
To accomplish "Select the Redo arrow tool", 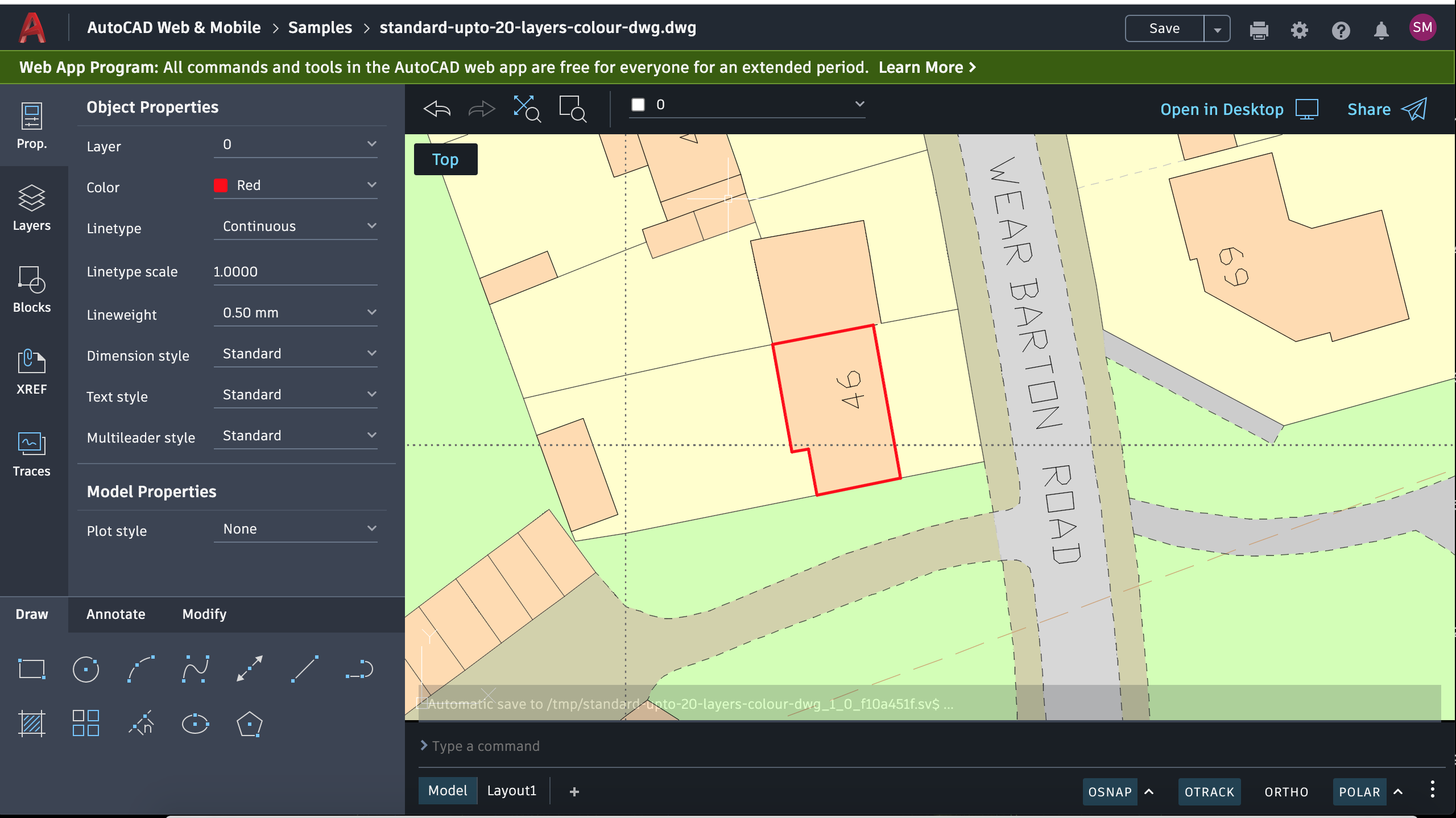I will pos(481,108).
